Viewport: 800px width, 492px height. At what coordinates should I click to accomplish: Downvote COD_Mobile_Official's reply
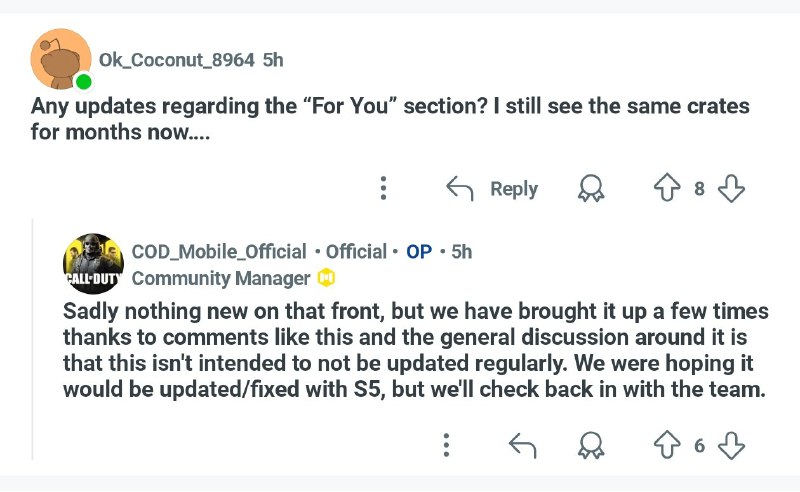731,445
